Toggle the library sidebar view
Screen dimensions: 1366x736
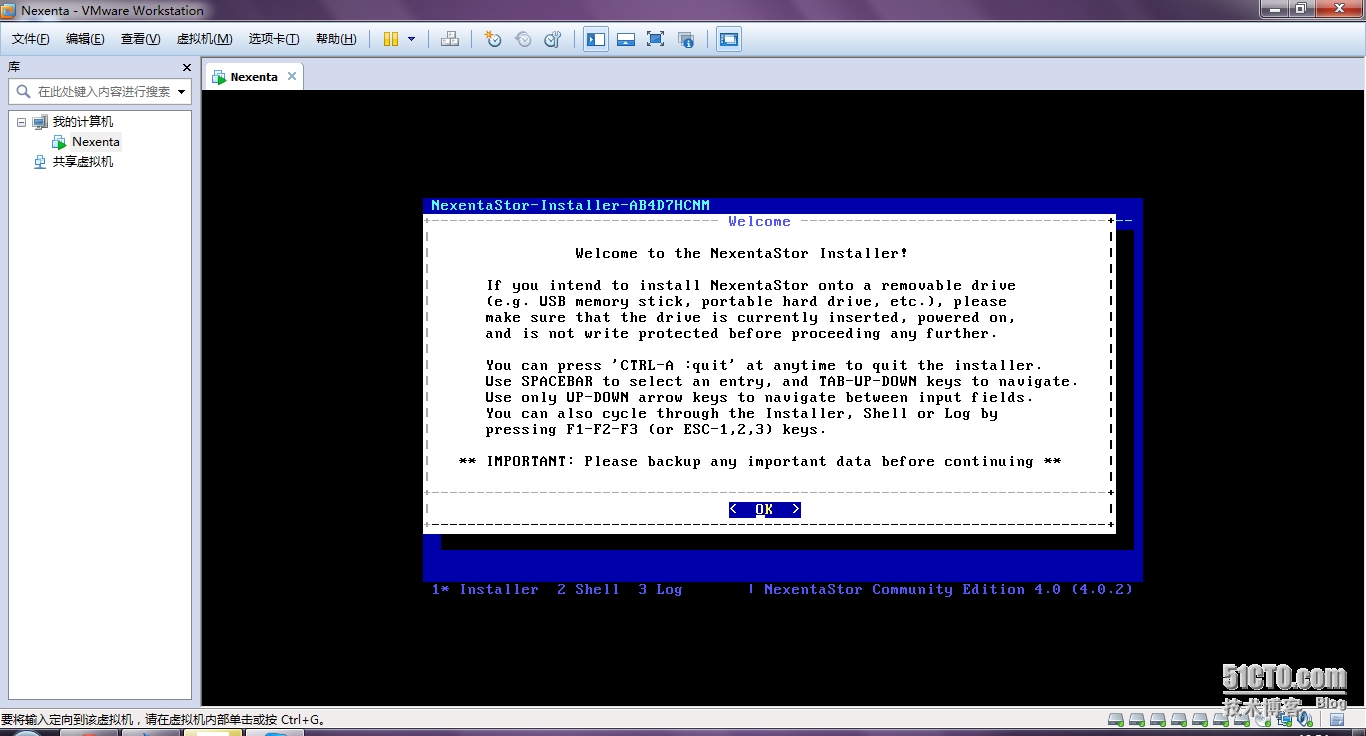click(596, 39)
